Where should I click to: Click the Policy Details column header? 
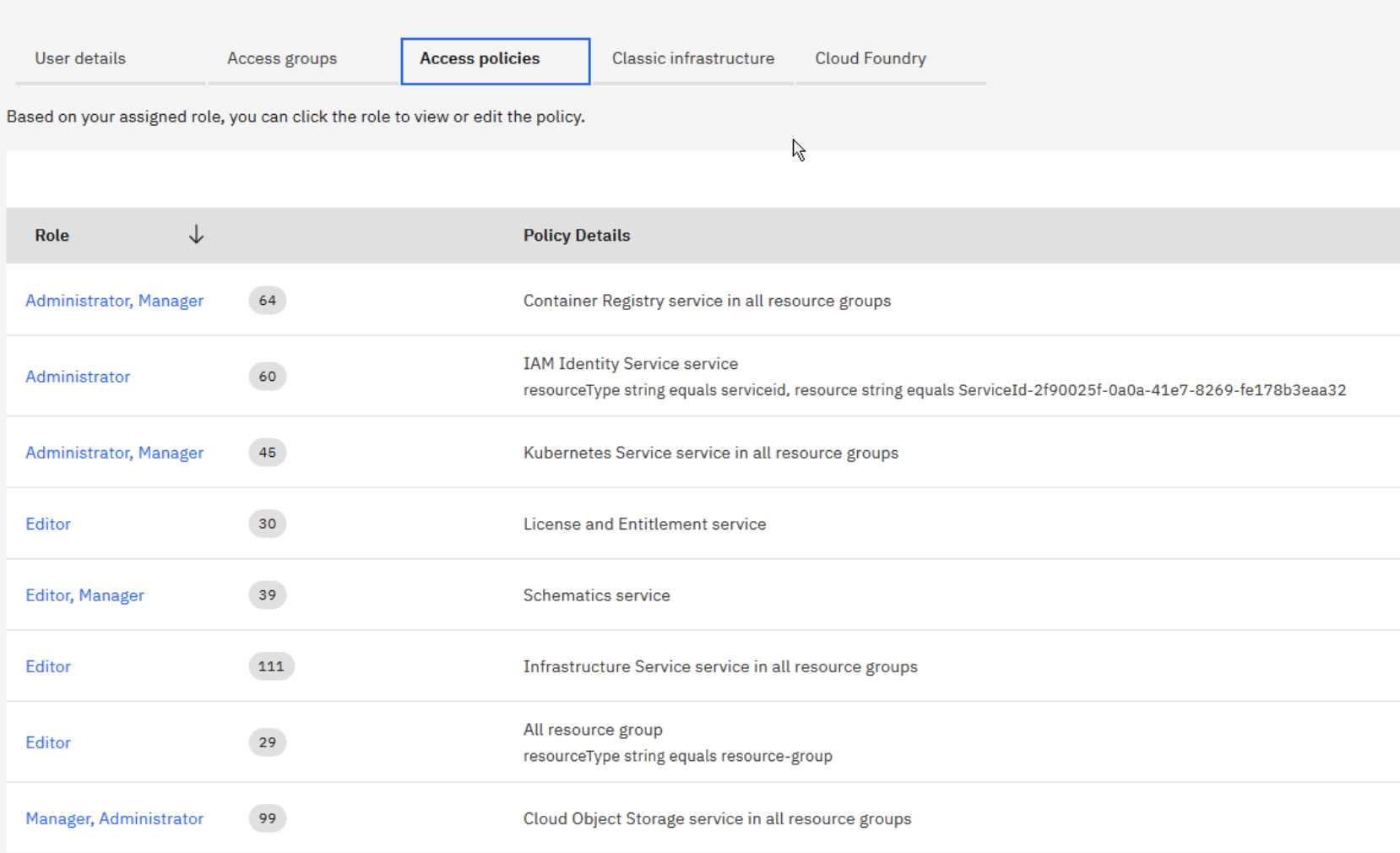[577, 235]
